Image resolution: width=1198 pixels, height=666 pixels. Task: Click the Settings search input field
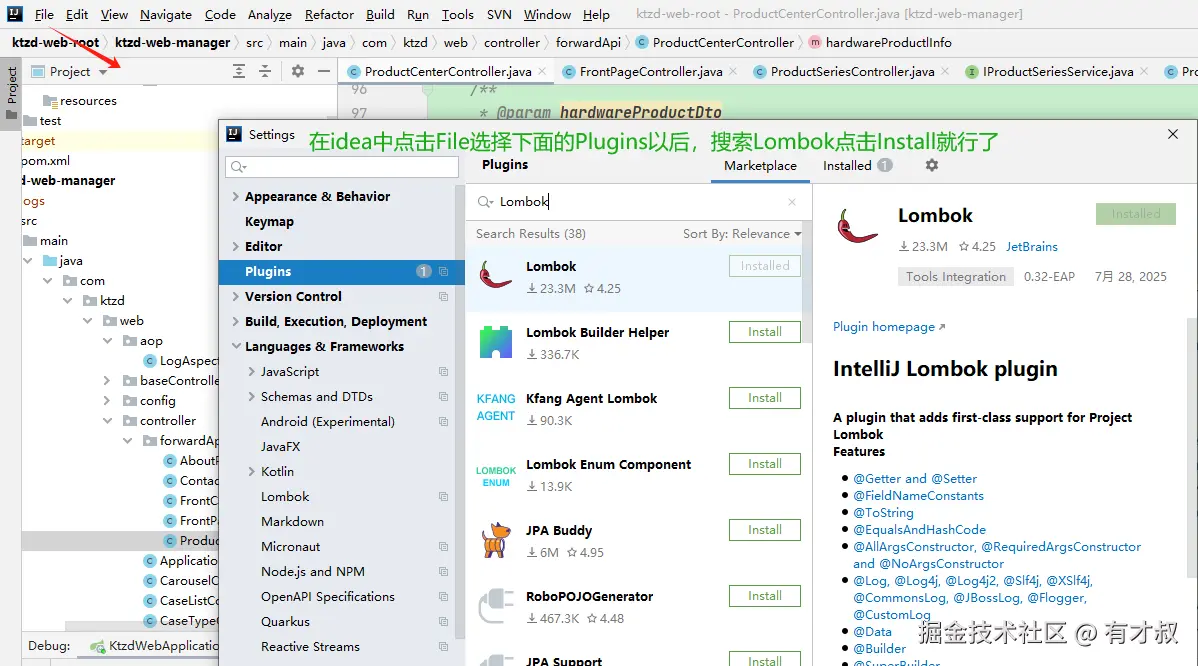(x=342, y=166)
